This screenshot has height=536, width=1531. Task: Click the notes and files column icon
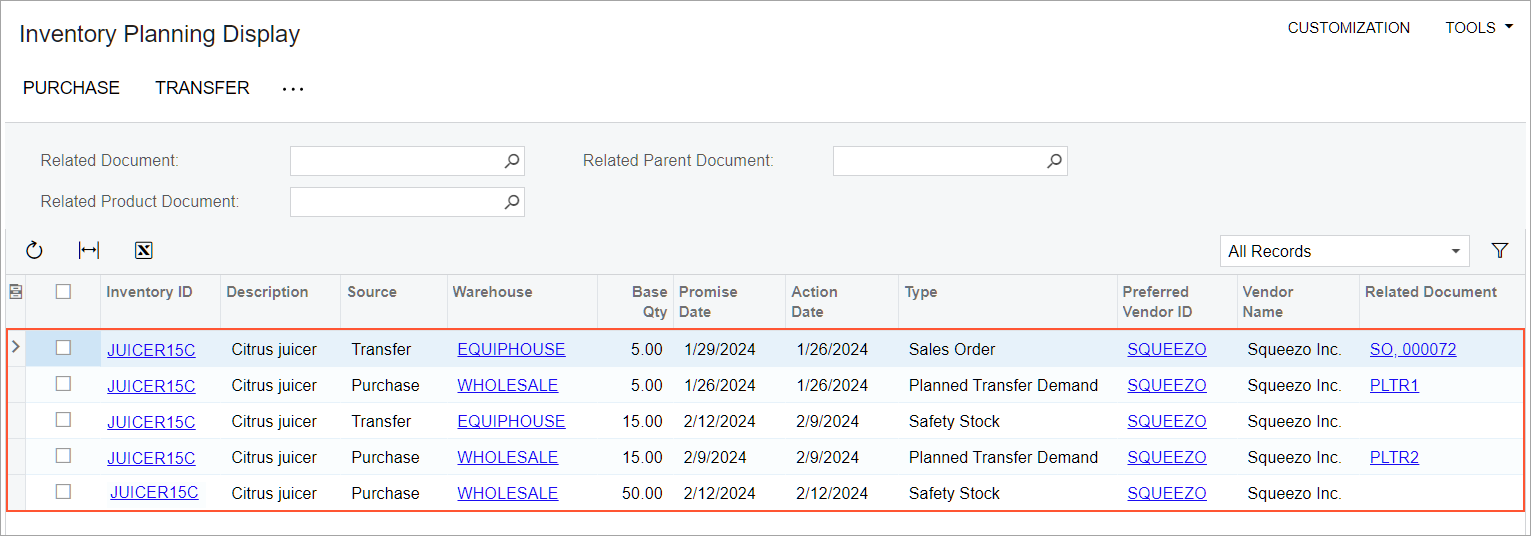15,292
